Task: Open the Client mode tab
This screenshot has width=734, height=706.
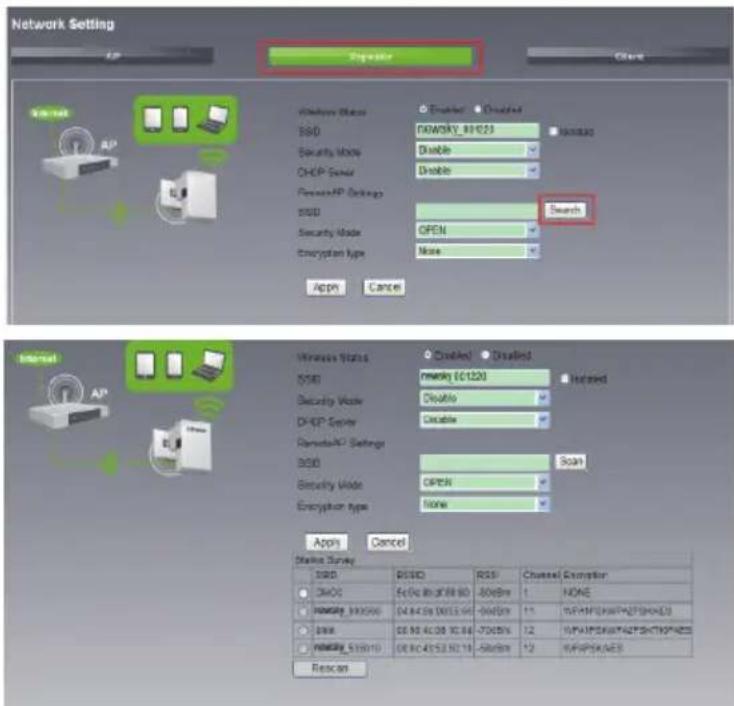Action: (x=628, y=56)
